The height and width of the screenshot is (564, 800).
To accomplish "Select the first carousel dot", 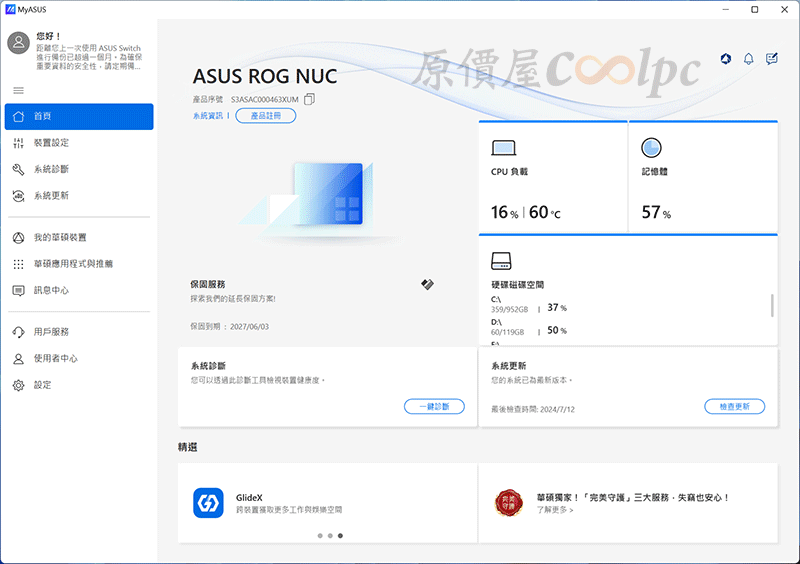I will click(320, 535).
